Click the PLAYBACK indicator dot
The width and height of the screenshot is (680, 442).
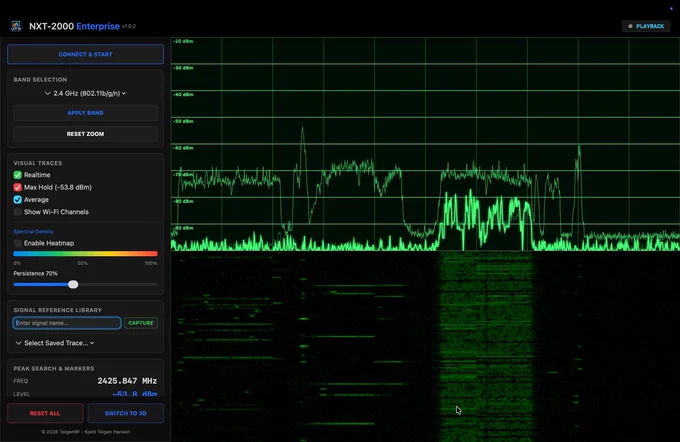630,26
